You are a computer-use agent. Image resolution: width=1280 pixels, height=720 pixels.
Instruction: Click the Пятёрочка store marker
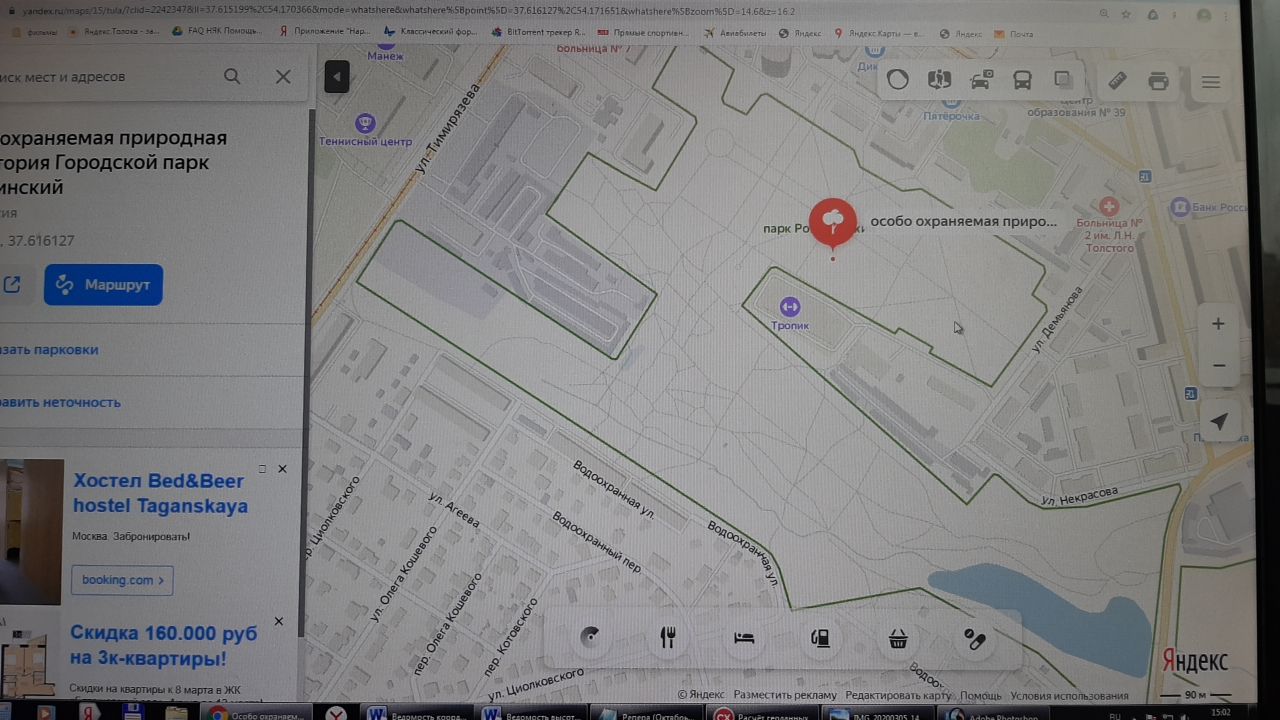950,102
